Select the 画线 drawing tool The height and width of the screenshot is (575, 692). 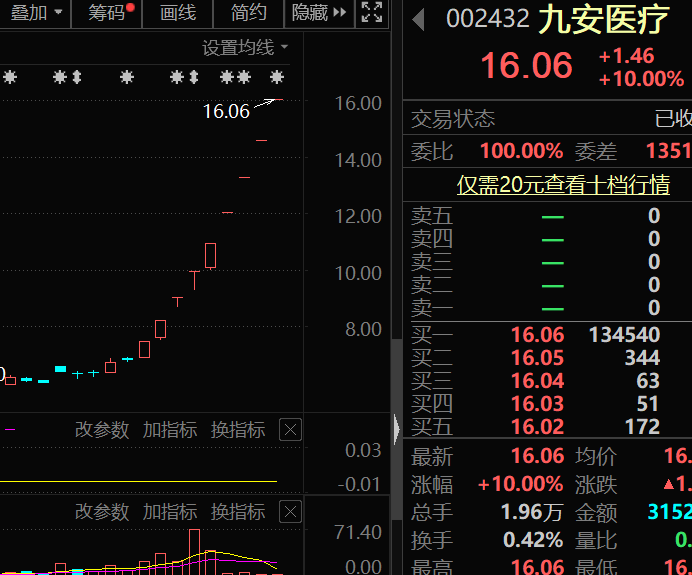point(178,13)
